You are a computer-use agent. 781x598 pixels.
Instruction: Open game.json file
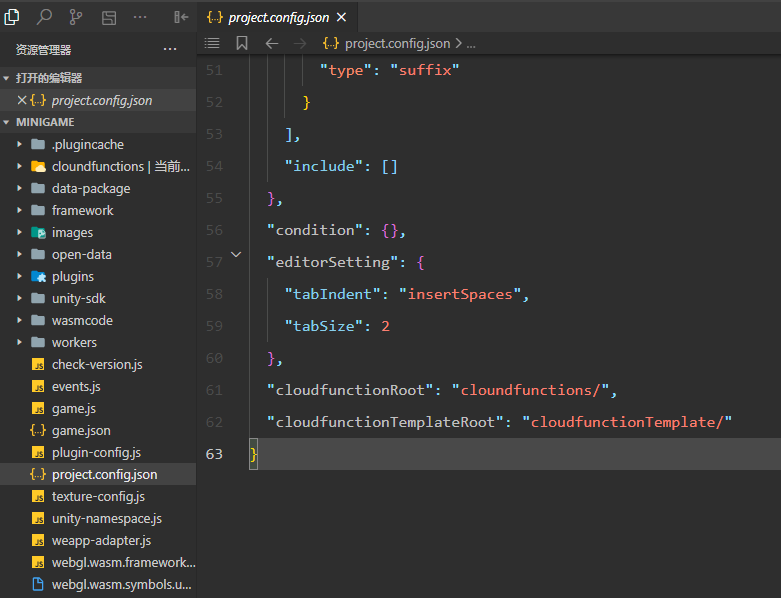click(98, 430)
